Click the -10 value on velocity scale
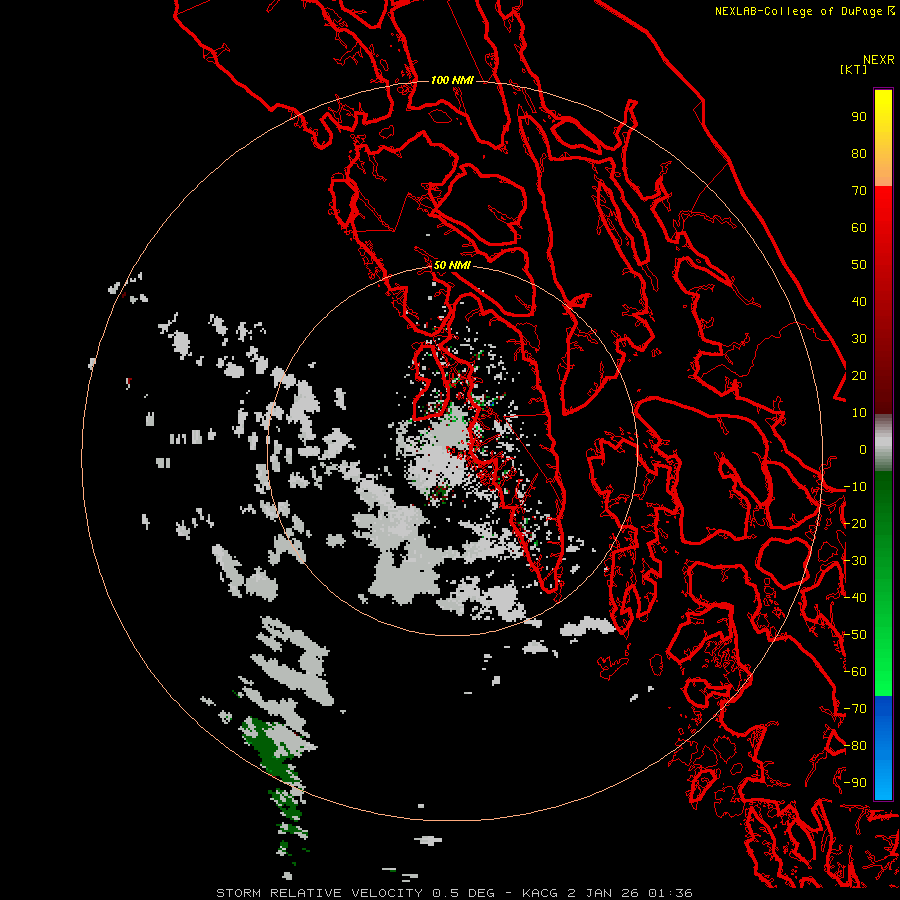This screenshot has width=900, height=900. coord(855,487)
